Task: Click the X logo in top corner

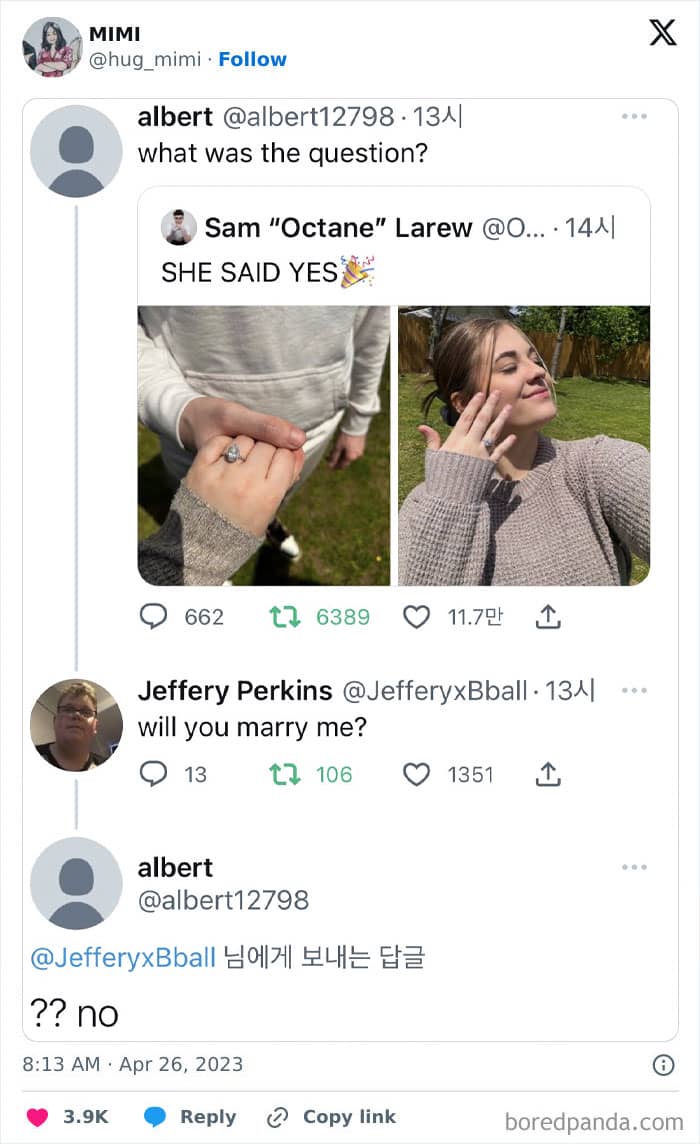Action: click(x=663, y=32)
